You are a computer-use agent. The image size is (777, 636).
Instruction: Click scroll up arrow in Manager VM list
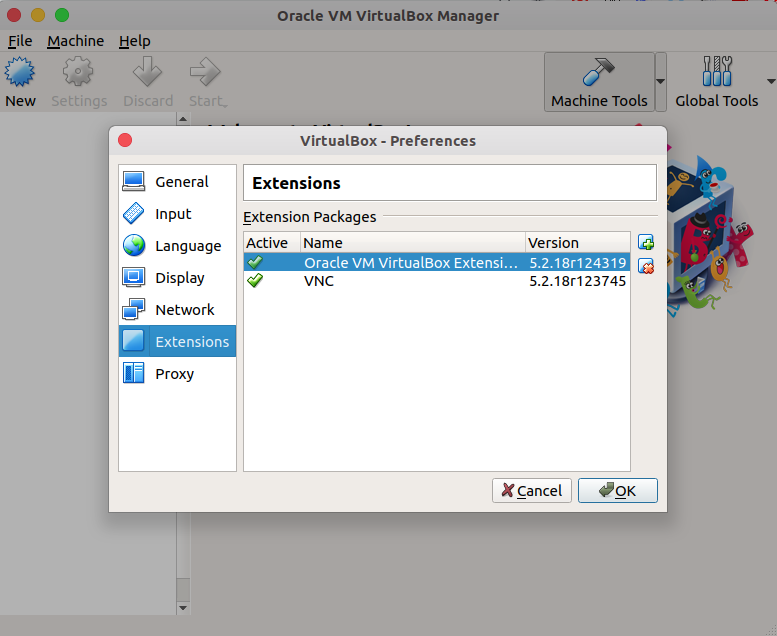(x=183, y=119)
